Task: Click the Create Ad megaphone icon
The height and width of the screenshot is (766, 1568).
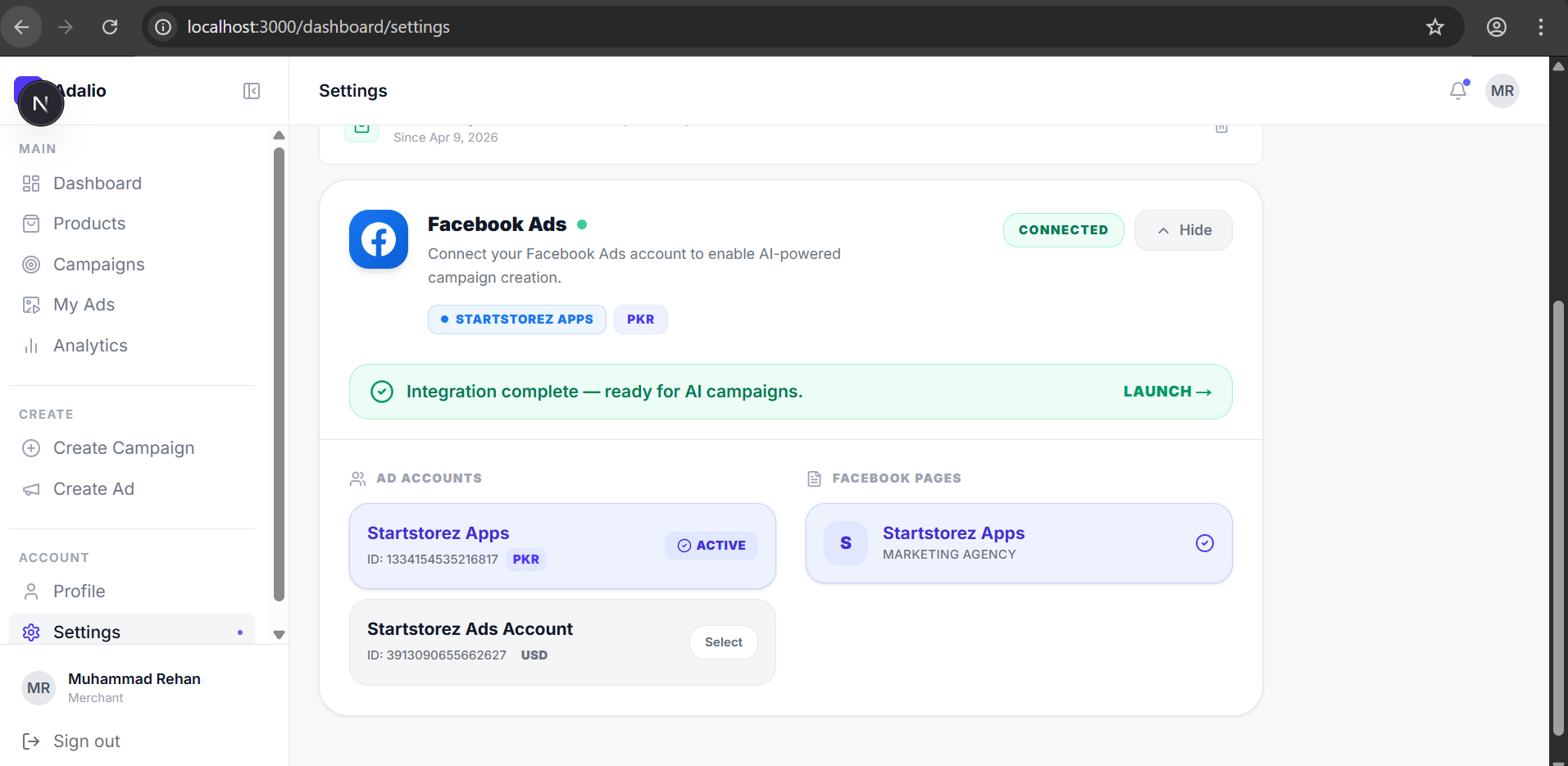Action: [31, 489]
